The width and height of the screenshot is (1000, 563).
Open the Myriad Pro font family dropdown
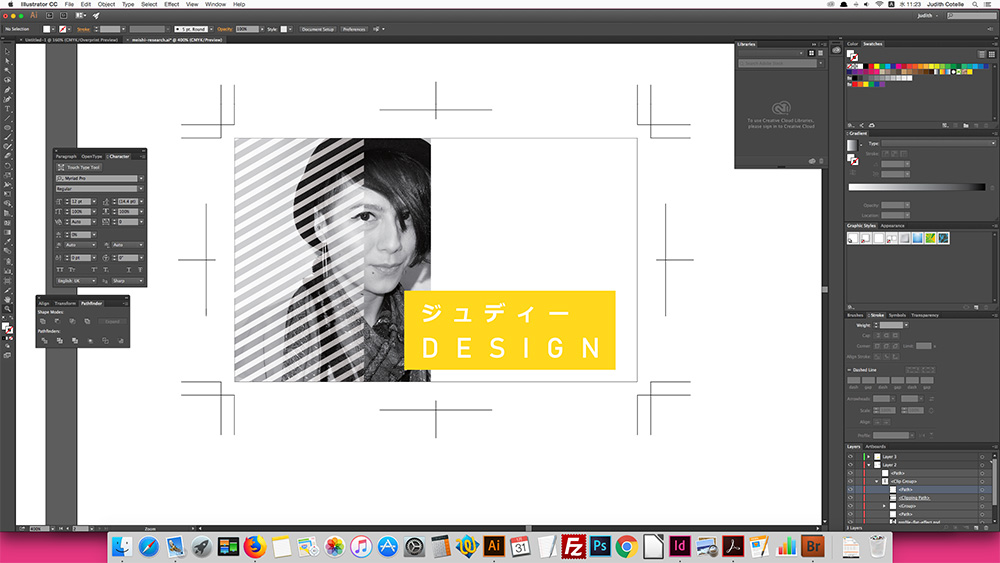pos(141,178)
